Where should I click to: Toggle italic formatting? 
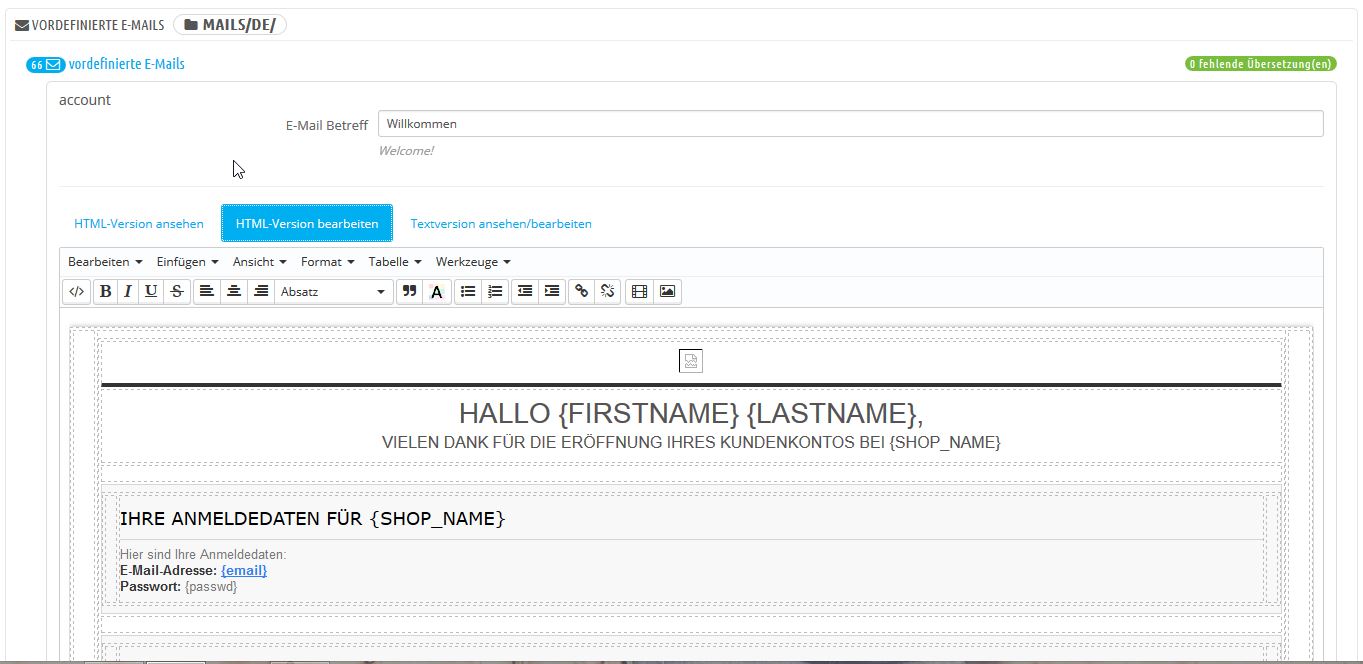(x=128, y=292)
